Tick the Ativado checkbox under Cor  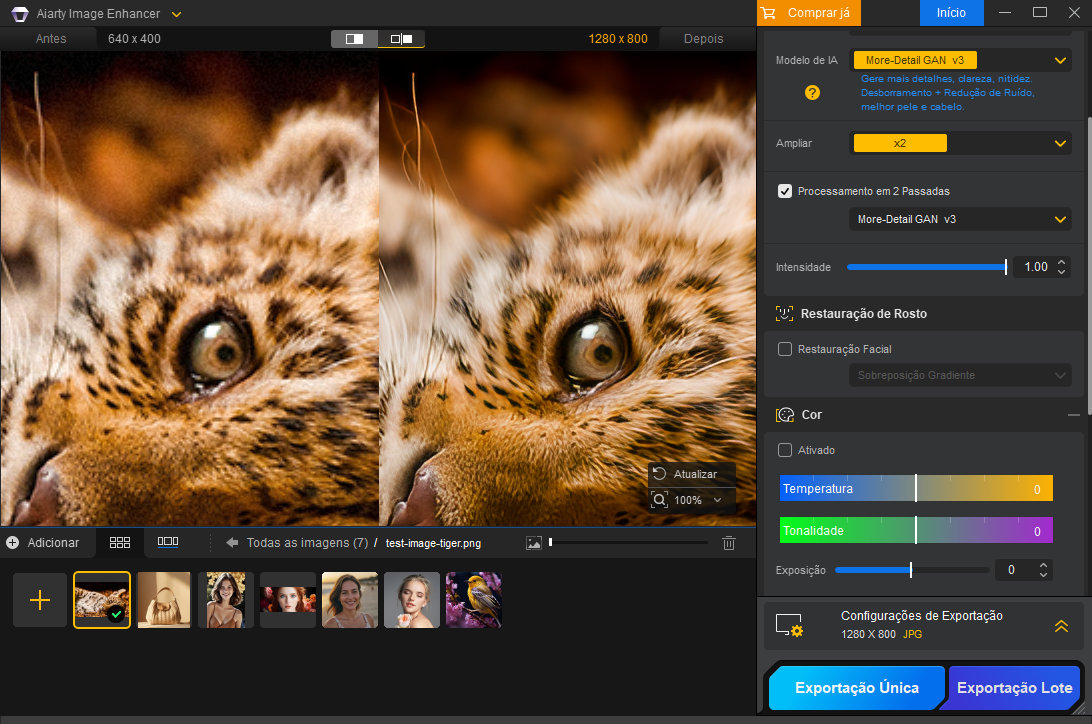(x=785, y=450)
